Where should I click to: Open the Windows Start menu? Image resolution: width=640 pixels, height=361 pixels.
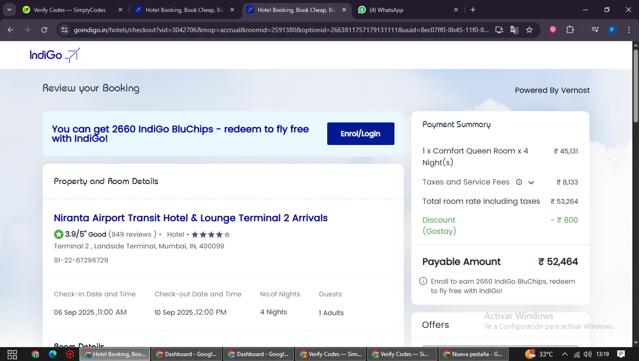(x=12, y=354)
